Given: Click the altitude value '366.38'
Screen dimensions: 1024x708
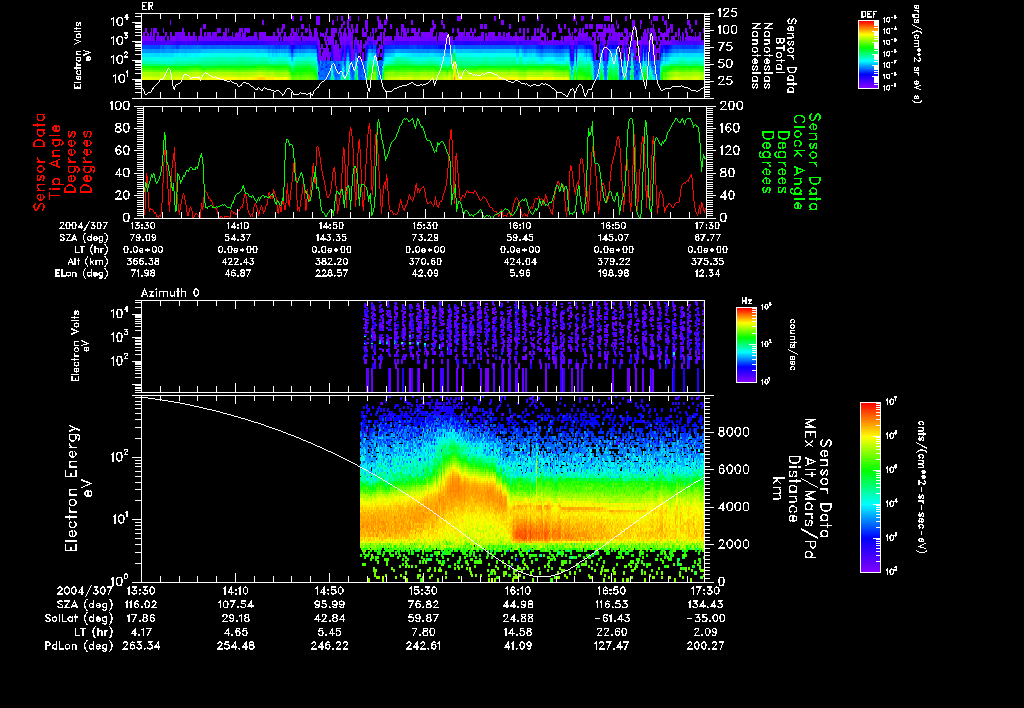Looking at the screenshot, I should (x=142, y=262).
